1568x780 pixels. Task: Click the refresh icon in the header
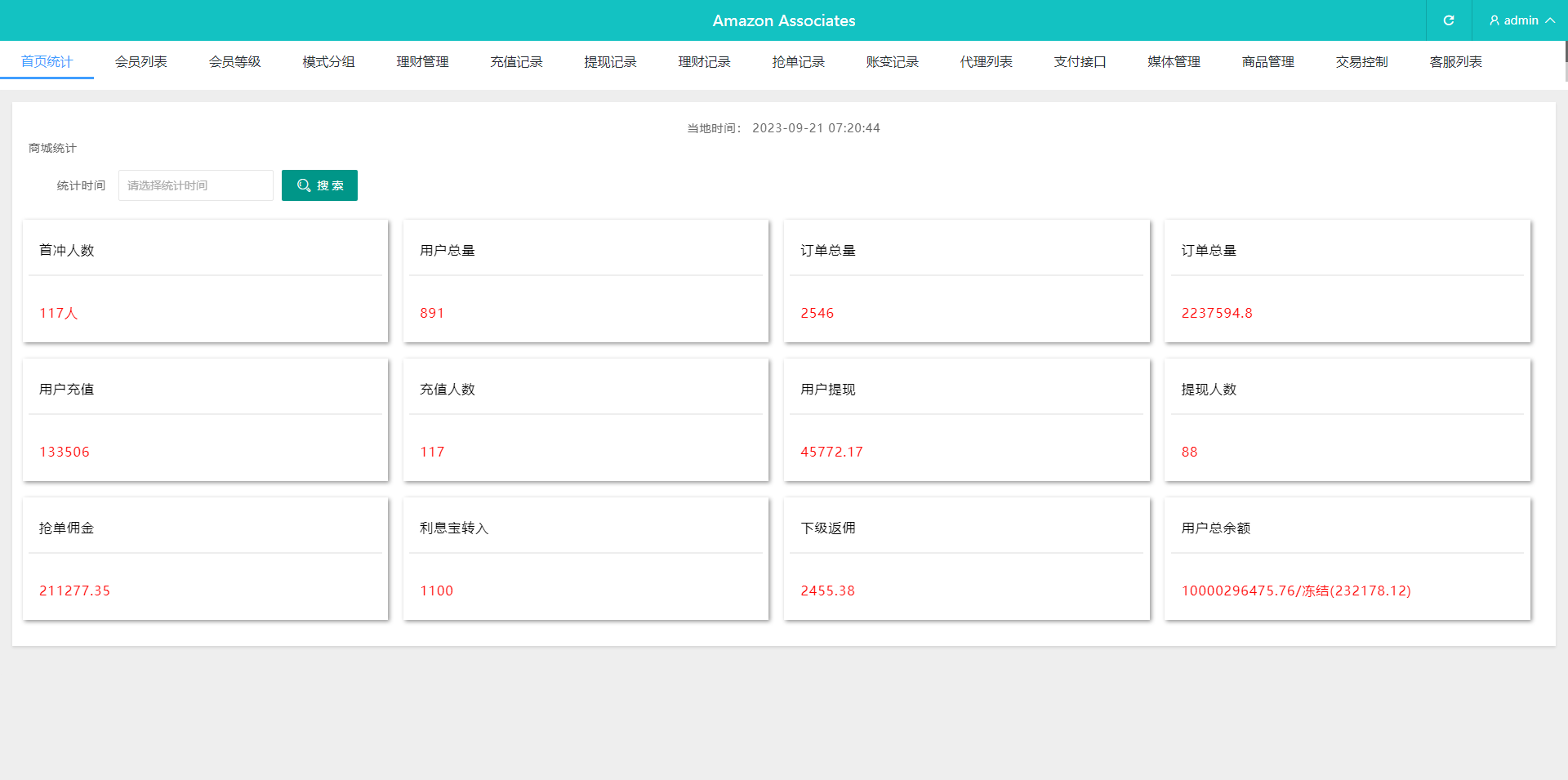tap(1448, 20)
